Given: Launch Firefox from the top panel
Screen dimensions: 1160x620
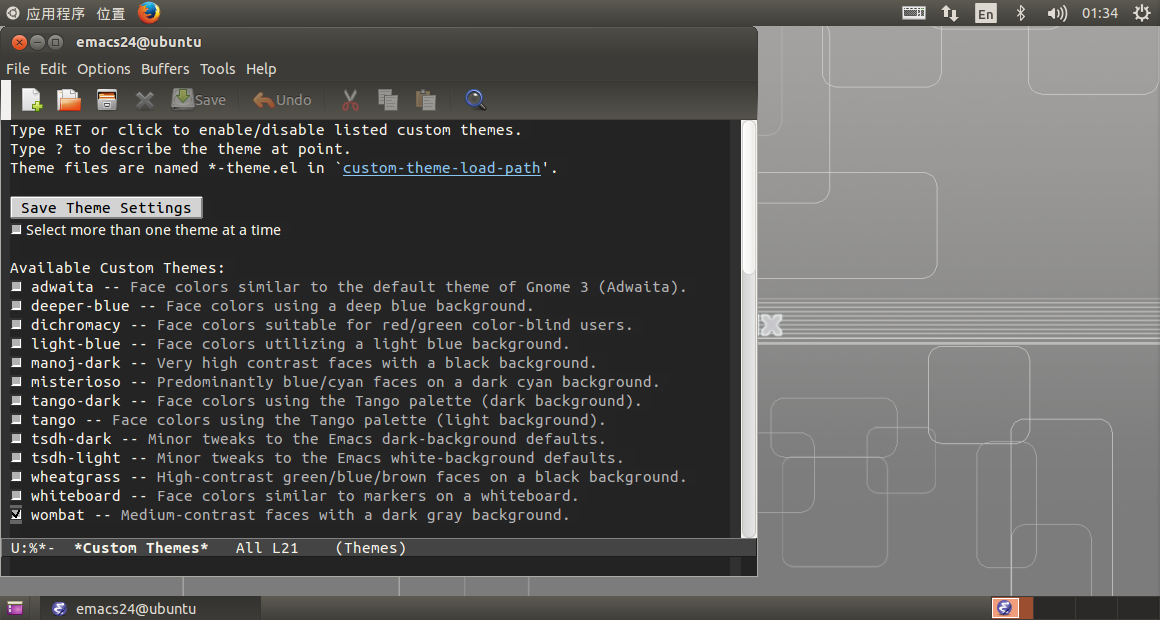Looking at the screenshot, I should pos(149,13).
